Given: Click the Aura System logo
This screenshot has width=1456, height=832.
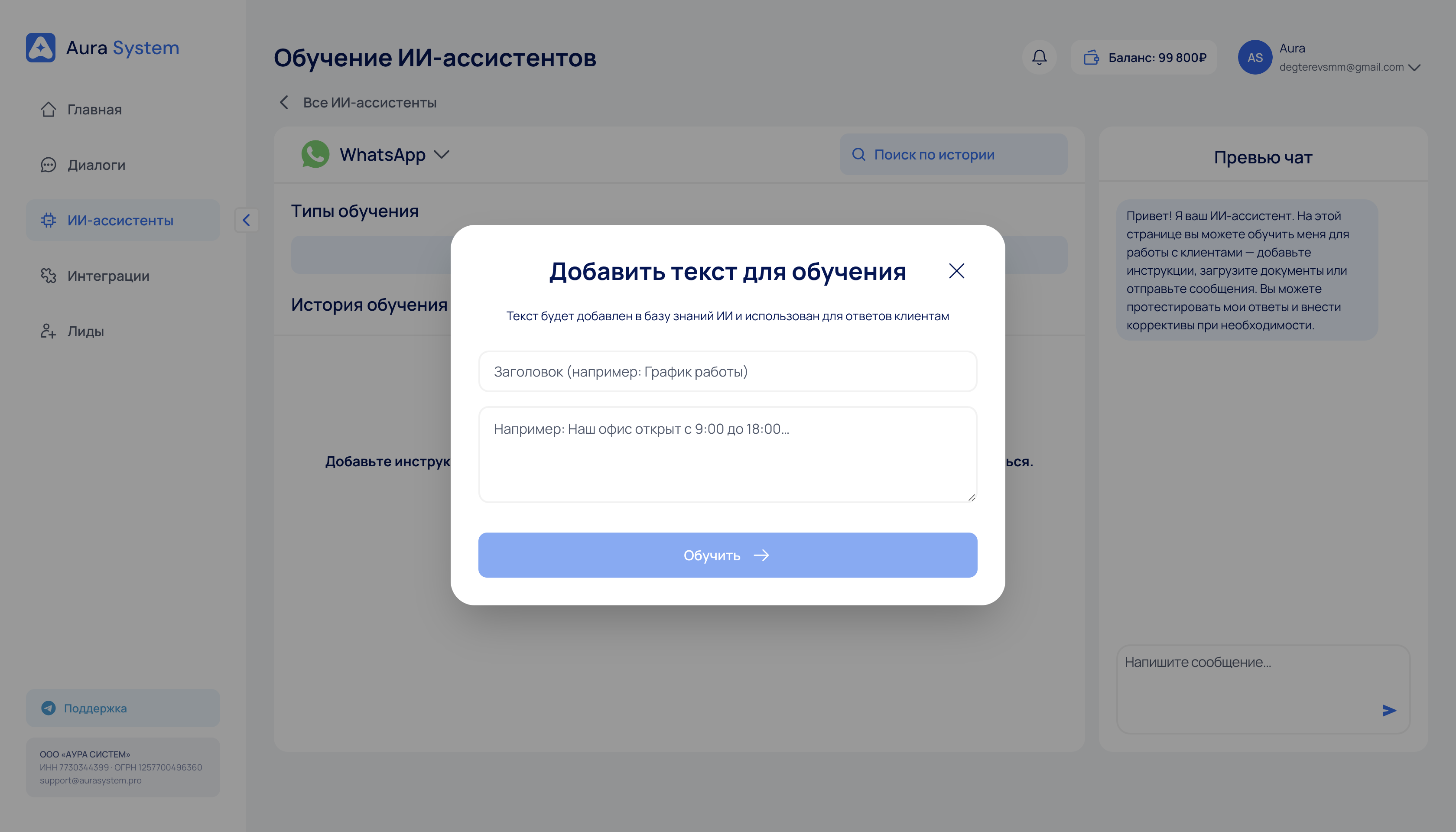Looking at the screenshot, I should point(41,47).
